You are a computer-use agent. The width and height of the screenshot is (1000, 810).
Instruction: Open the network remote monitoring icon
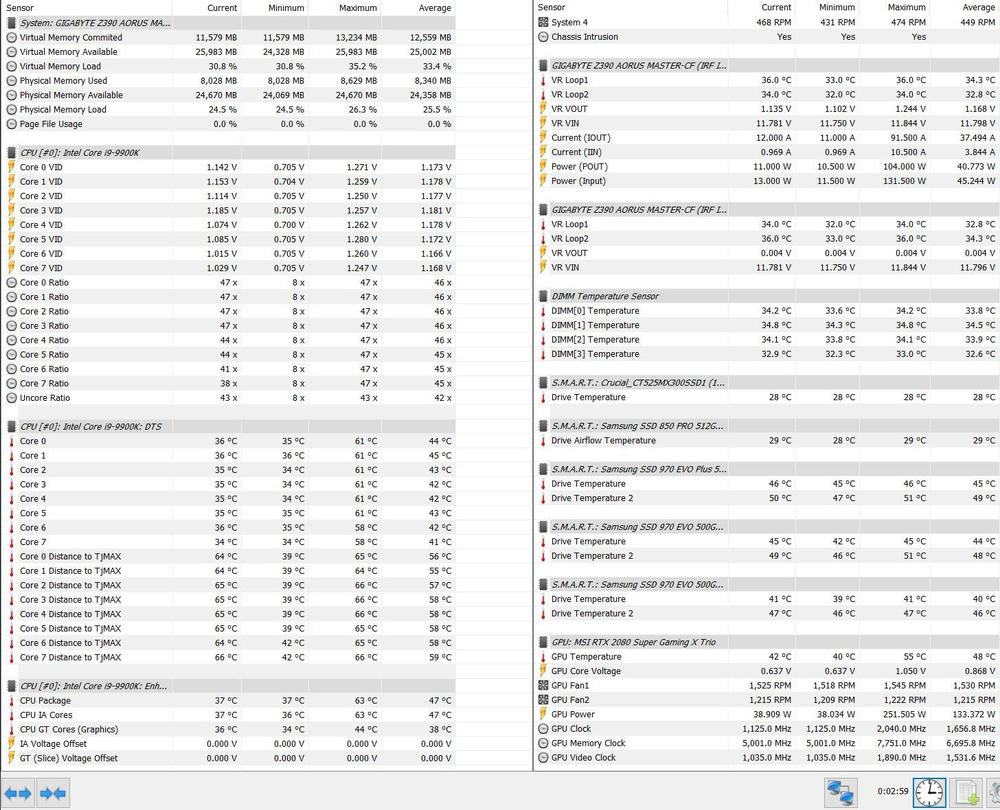point(839,792)
